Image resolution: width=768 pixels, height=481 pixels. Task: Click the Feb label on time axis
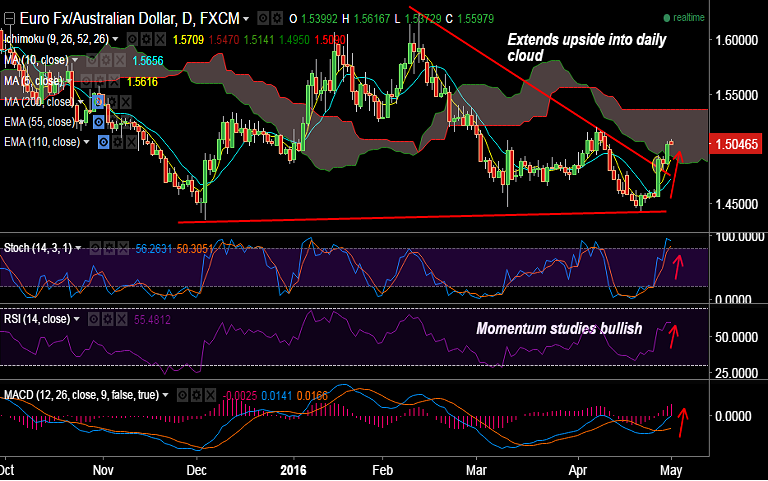click(383, 471)
